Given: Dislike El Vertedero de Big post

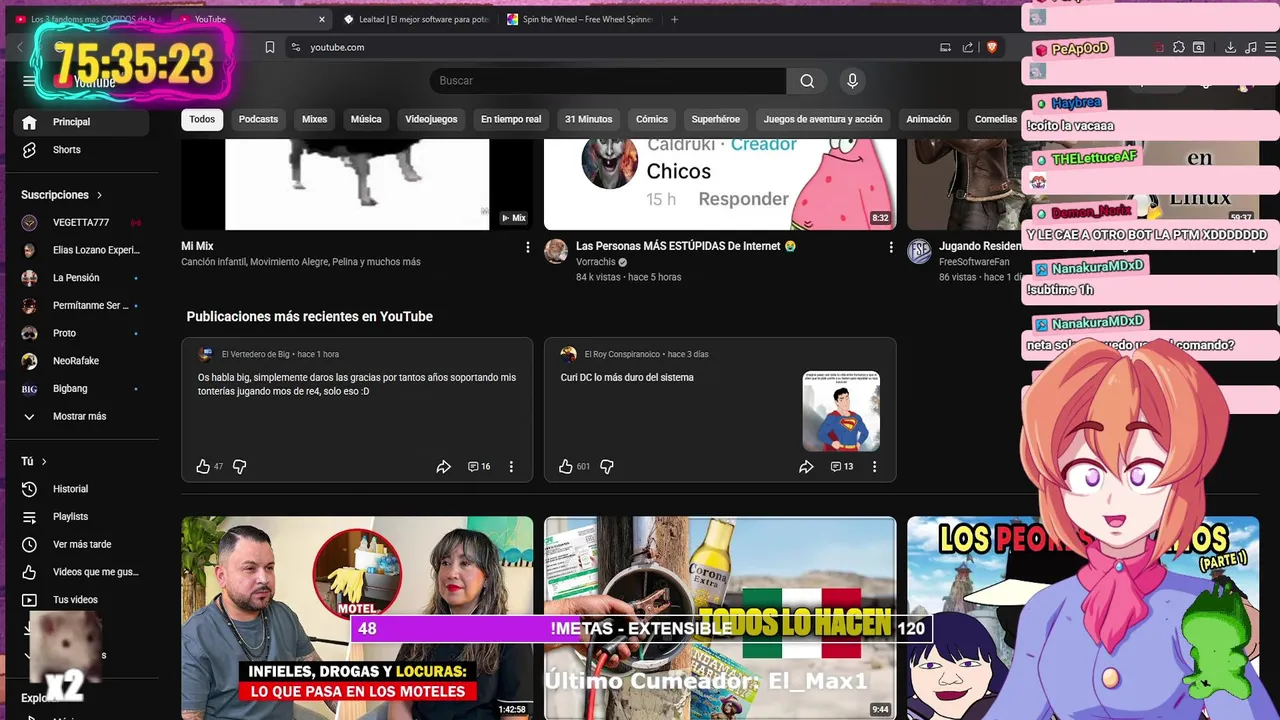Looking at the screenshot, I should pyautogui.click(x=240, y=467).
